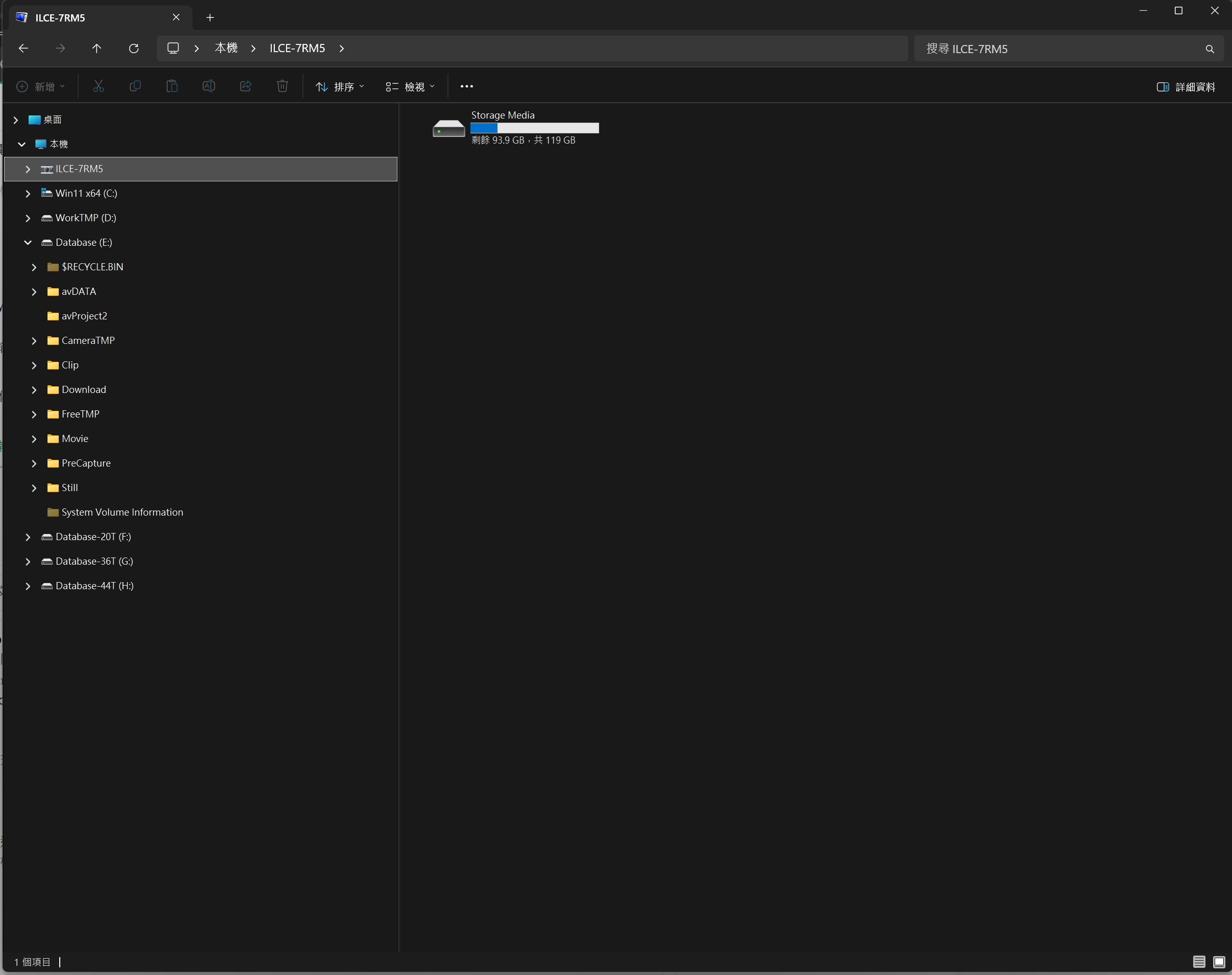1232x975 pixels.
Task: Select 桌面 in navigation tree
Action: click(x=53, y=120)
